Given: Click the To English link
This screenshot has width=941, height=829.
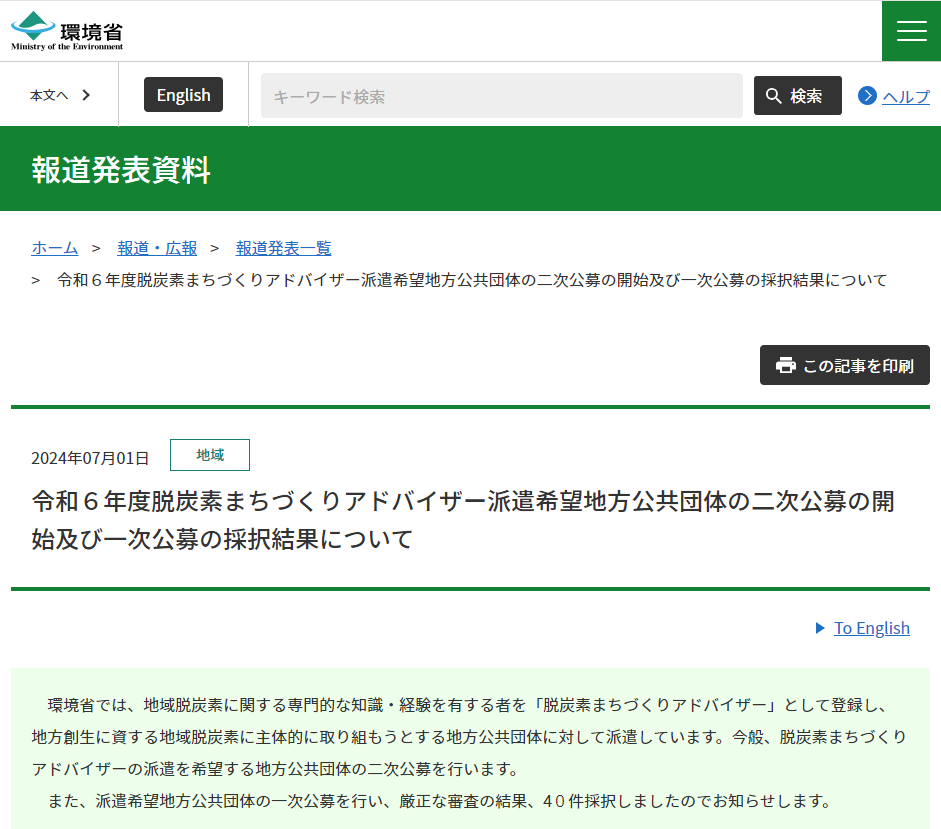Looking at the screenshot, I should pos(871,628).
